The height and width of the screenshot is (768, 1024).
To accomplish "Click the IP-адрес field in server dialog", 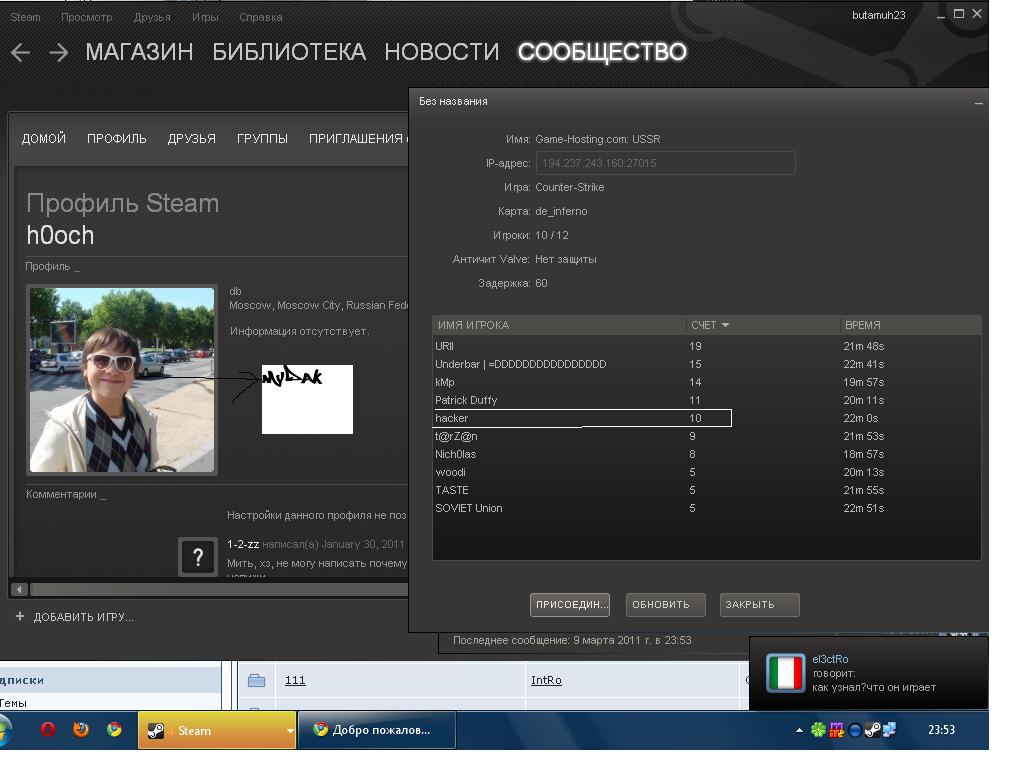I will [665, 163].
